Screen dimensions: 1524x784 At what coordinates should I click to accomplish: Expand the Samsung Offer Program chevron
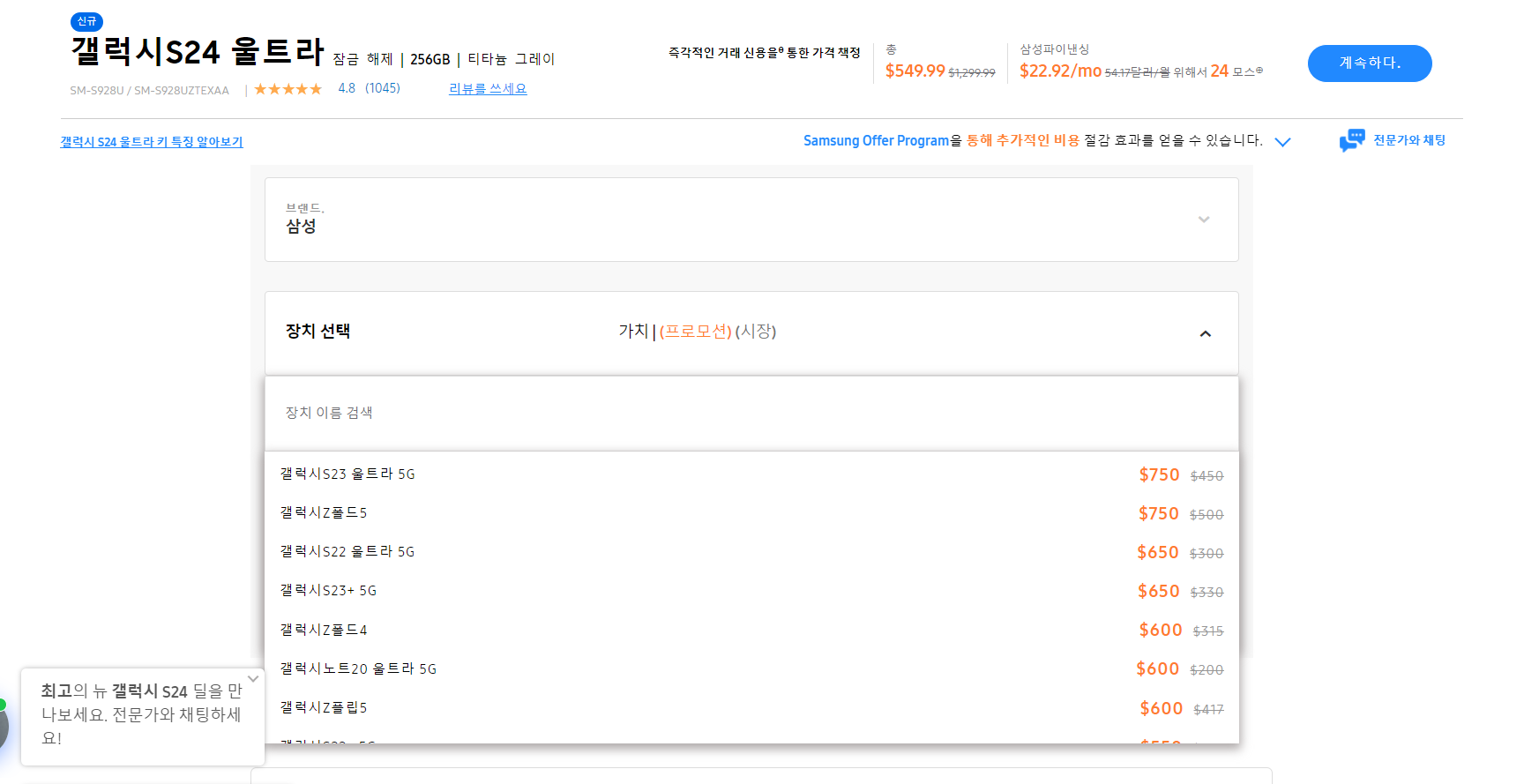(1282, 142)
